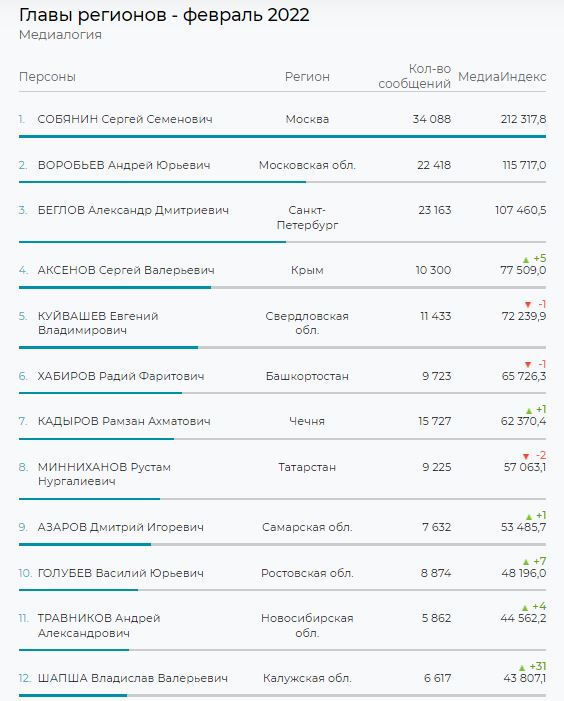Click the МедиаИндекс column header
The image size is (564, 701).
tap(502, 77)
